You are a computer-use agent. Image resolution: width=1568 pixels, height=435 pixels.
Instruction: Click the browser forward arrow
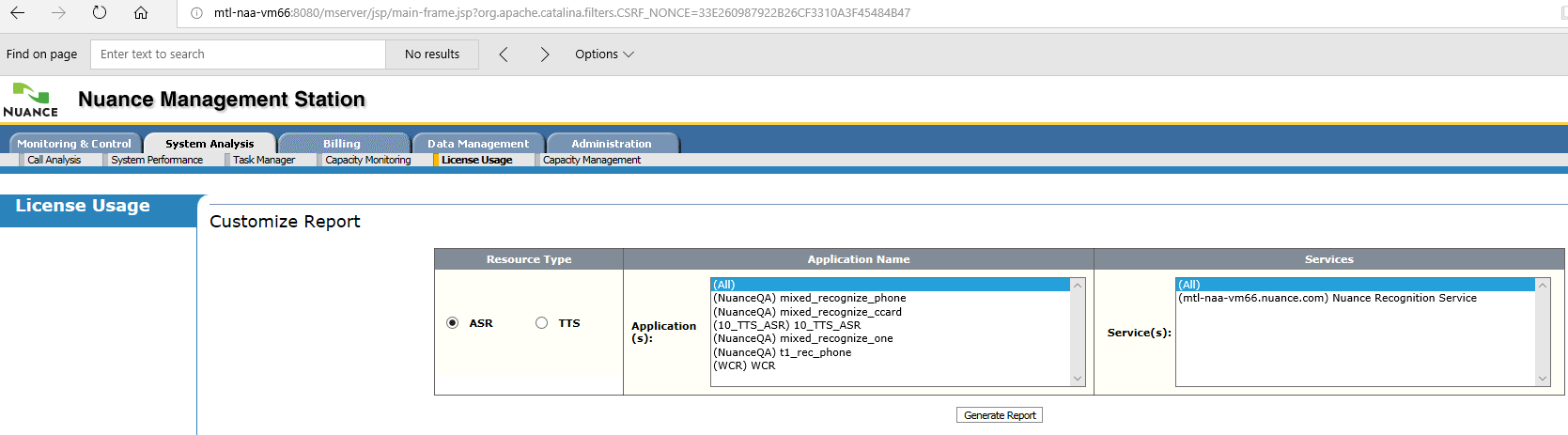(x=58, y=13)
